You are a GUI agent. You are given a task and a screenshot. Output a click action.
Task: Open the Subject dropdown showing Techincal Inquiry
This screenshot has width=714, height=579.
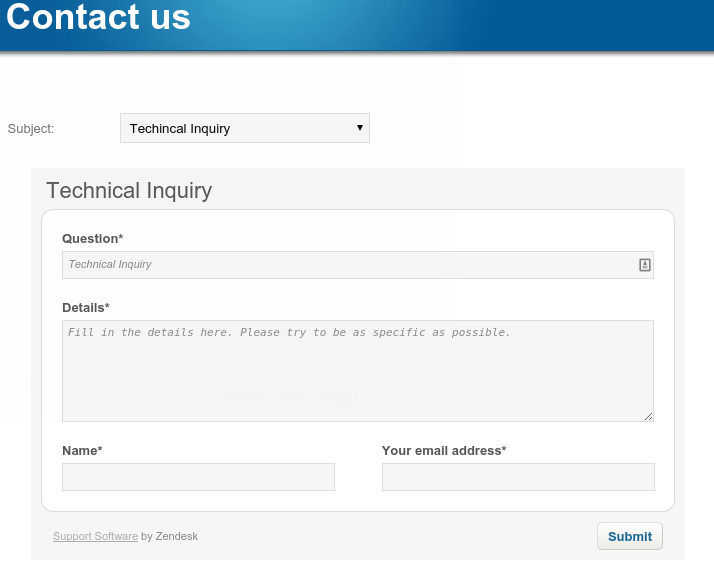tap(245, 128)
